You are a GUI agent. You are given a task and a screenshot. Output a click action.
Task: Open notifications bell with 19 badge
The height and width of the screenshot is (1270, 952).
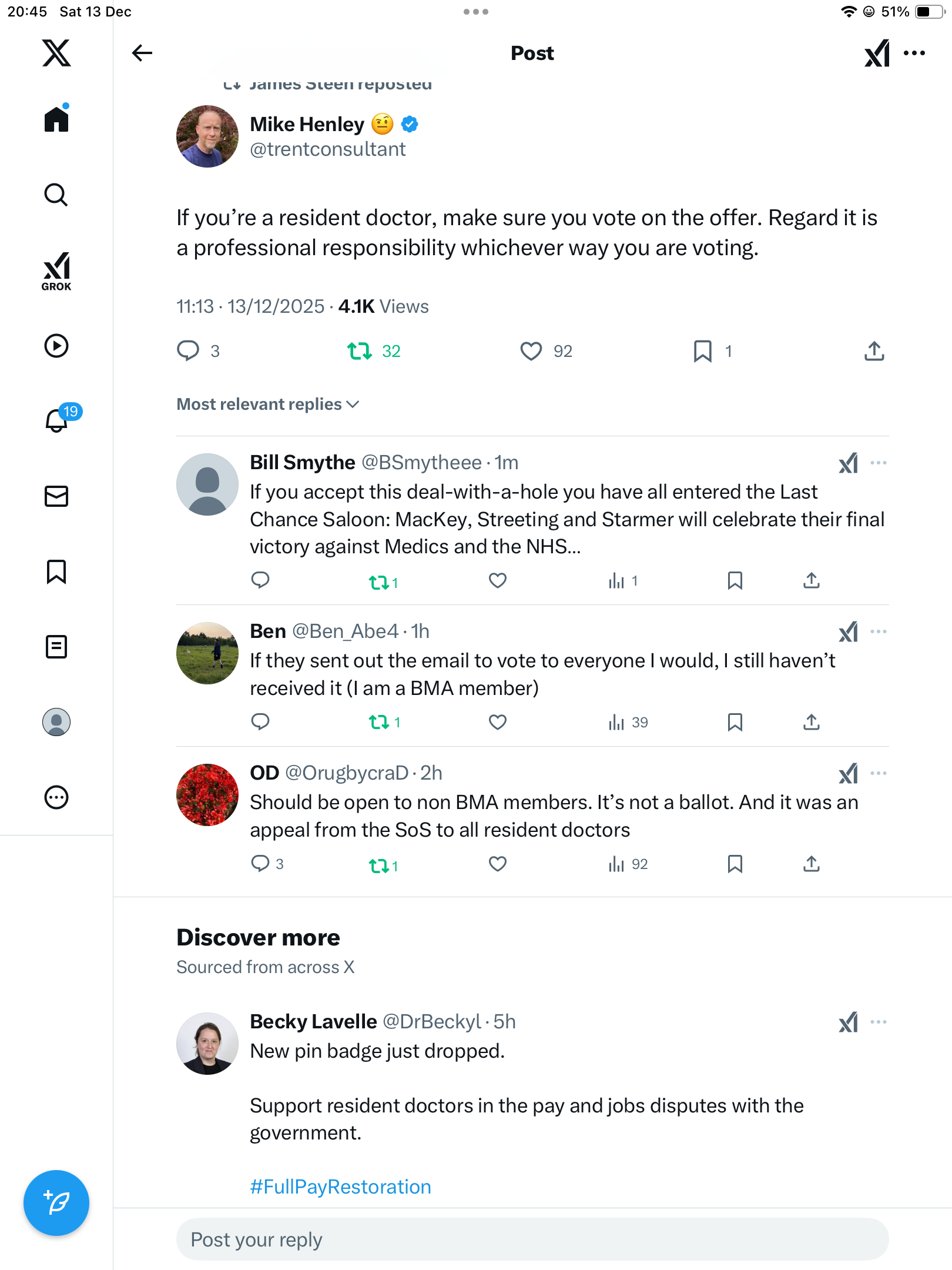(x=58, y=420)
